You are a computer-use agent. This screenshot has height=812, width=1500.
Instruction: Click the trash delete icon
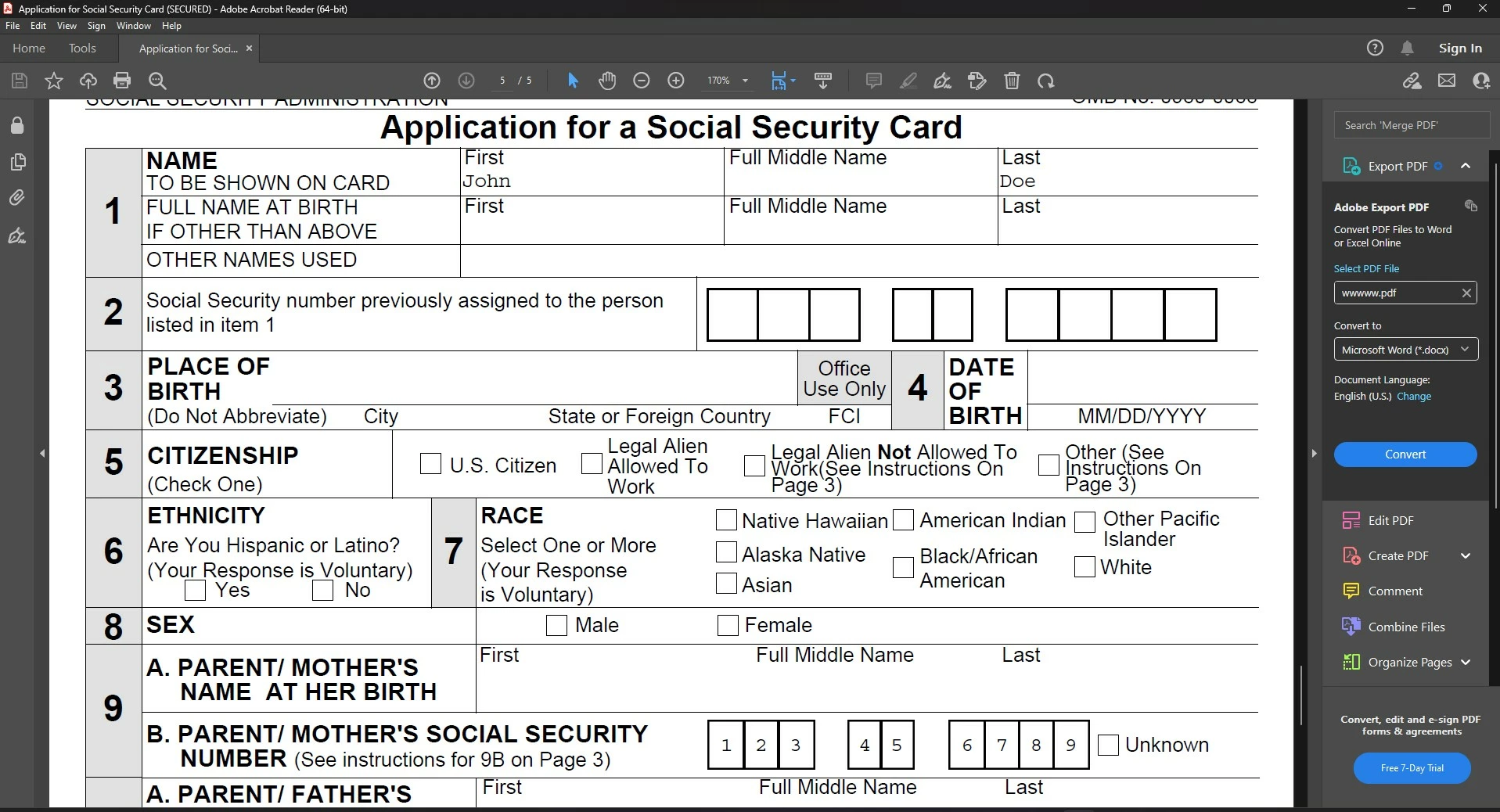click(x=1013, y=81)
